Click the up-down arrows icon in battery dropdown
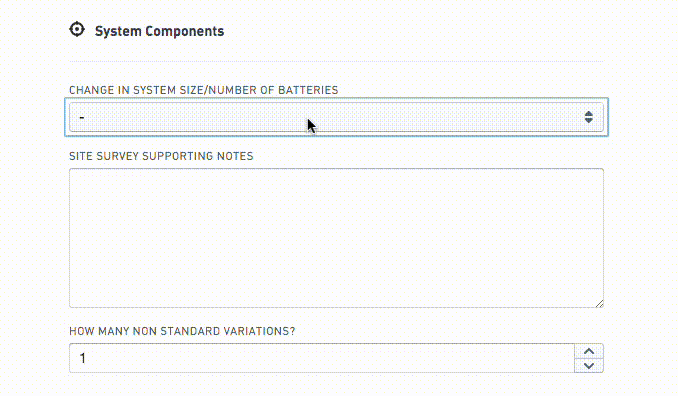678x396 pixels. pos(588,117)
